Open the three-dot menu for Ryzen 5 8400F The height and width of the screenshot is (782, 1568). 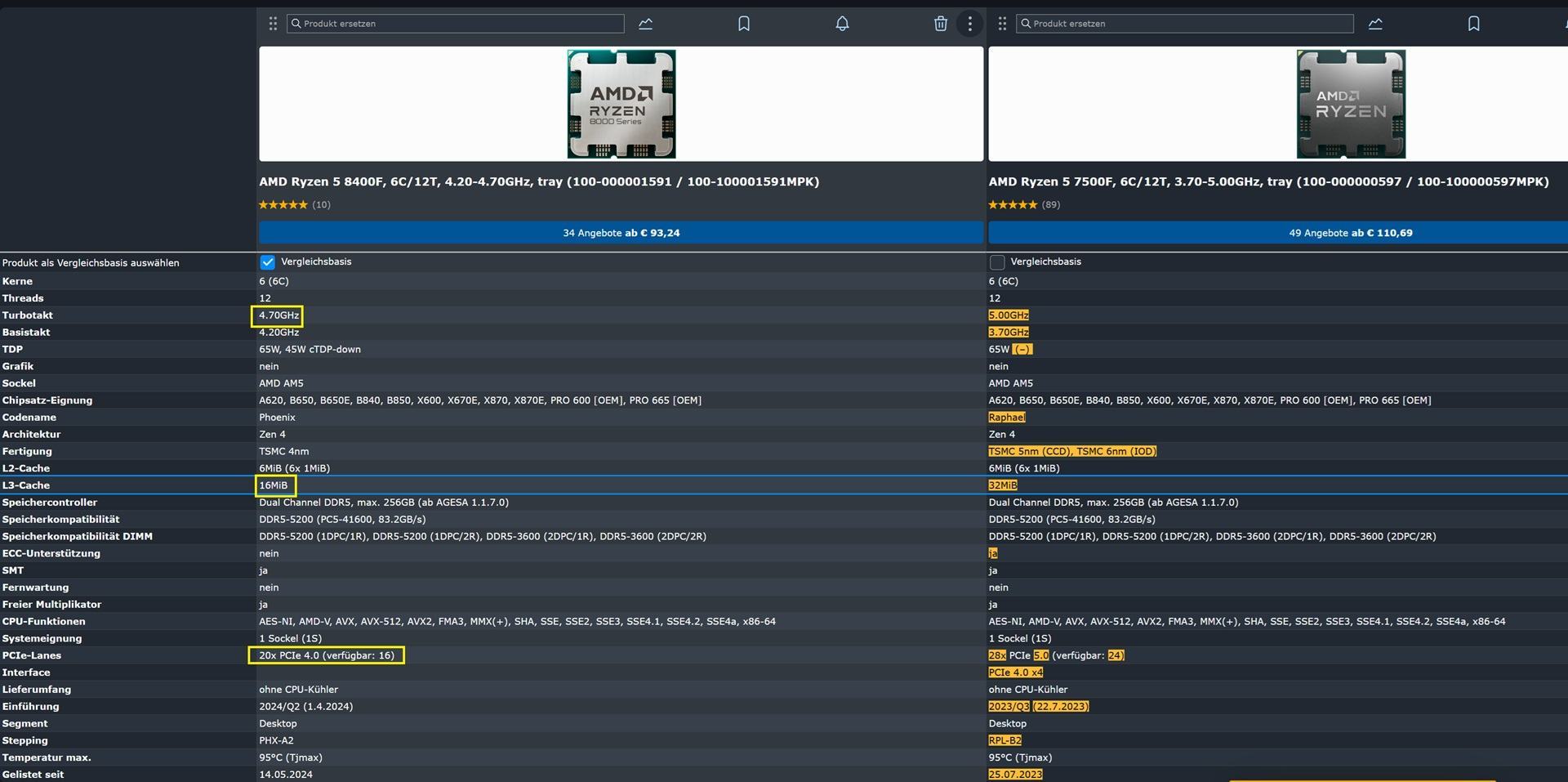[969, 24]
